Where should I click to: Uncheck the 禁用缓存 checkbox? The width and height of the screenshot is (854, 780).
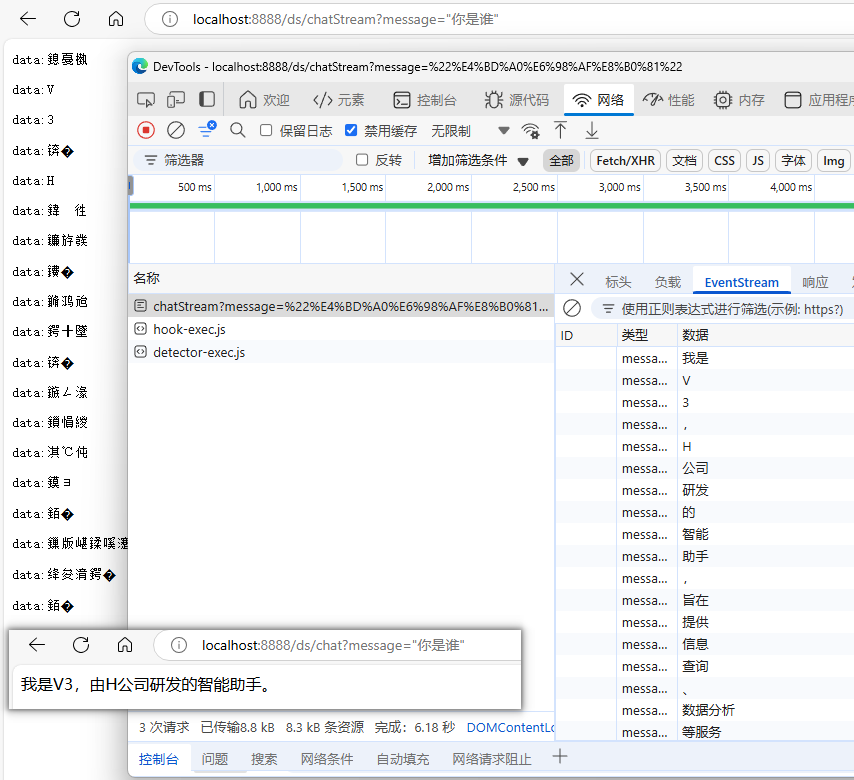(x=351, y=130)
